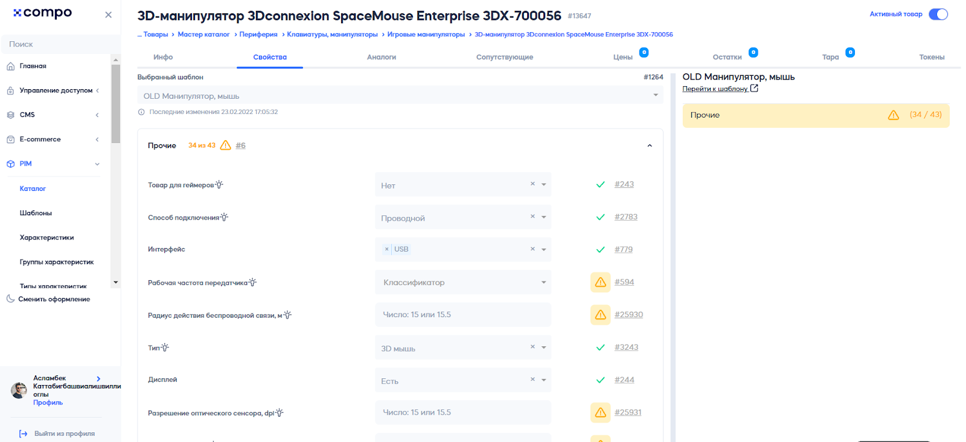Expand the Управление доступом menu chevron
Screen dimensions: 966x442
[97, 91]
